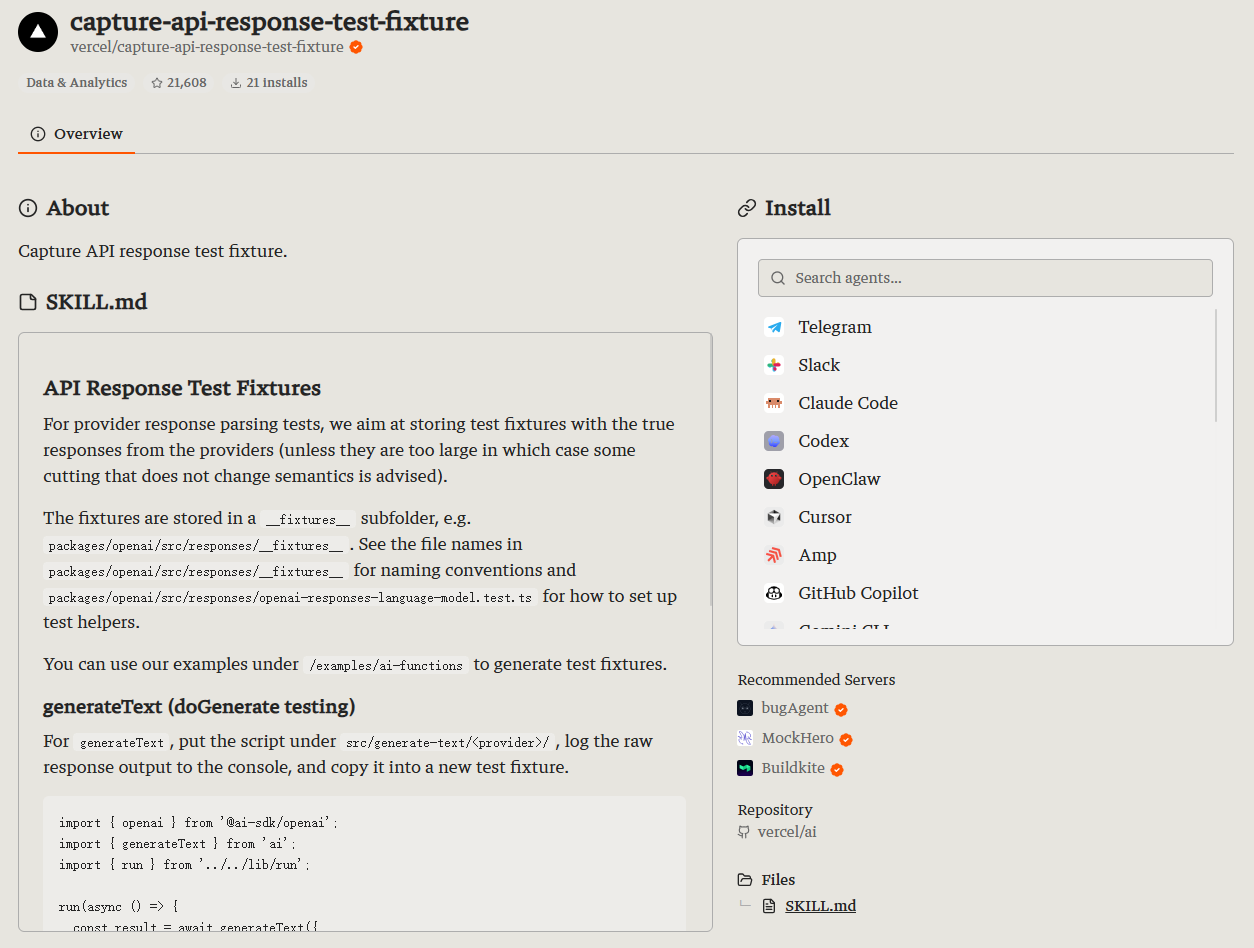Click the /examples/ai-functions inline code
The height and width of the screenshot is (948, 1254).
pos(387,665)
